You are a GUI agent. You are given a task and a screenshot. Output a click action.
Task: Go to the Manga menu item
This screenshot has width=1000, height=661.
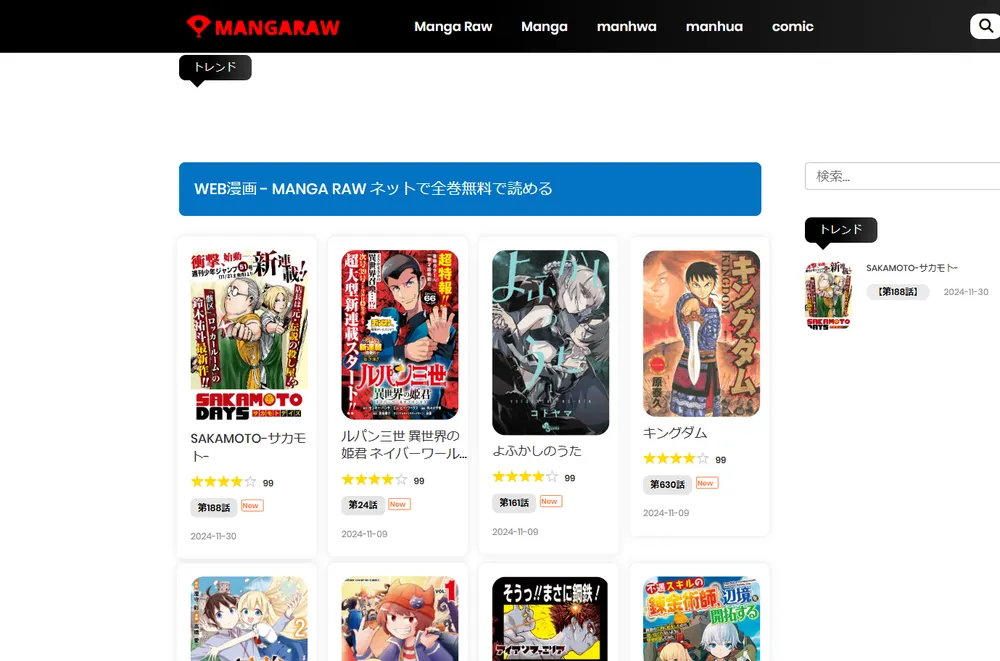click(x=544, y=27)
